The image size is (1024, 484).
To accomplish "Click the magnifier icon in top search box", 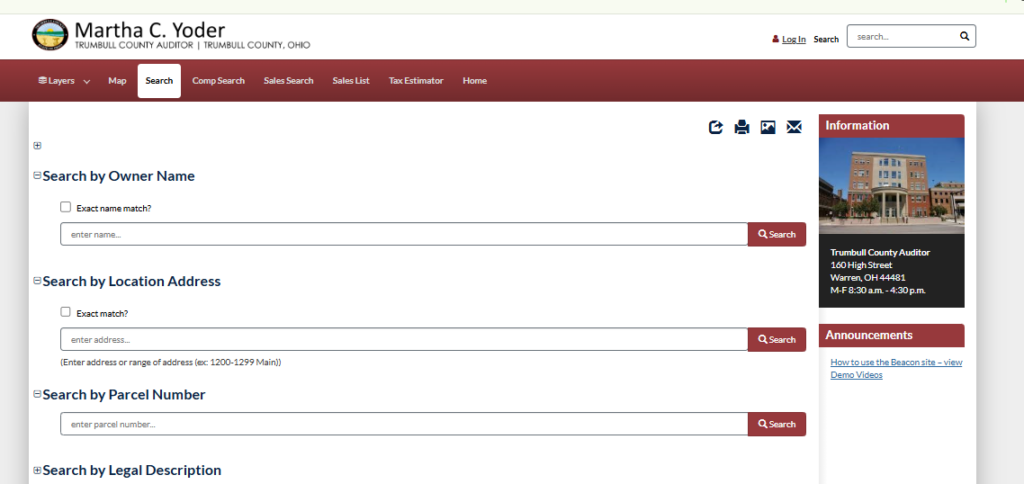I will 964,36.
